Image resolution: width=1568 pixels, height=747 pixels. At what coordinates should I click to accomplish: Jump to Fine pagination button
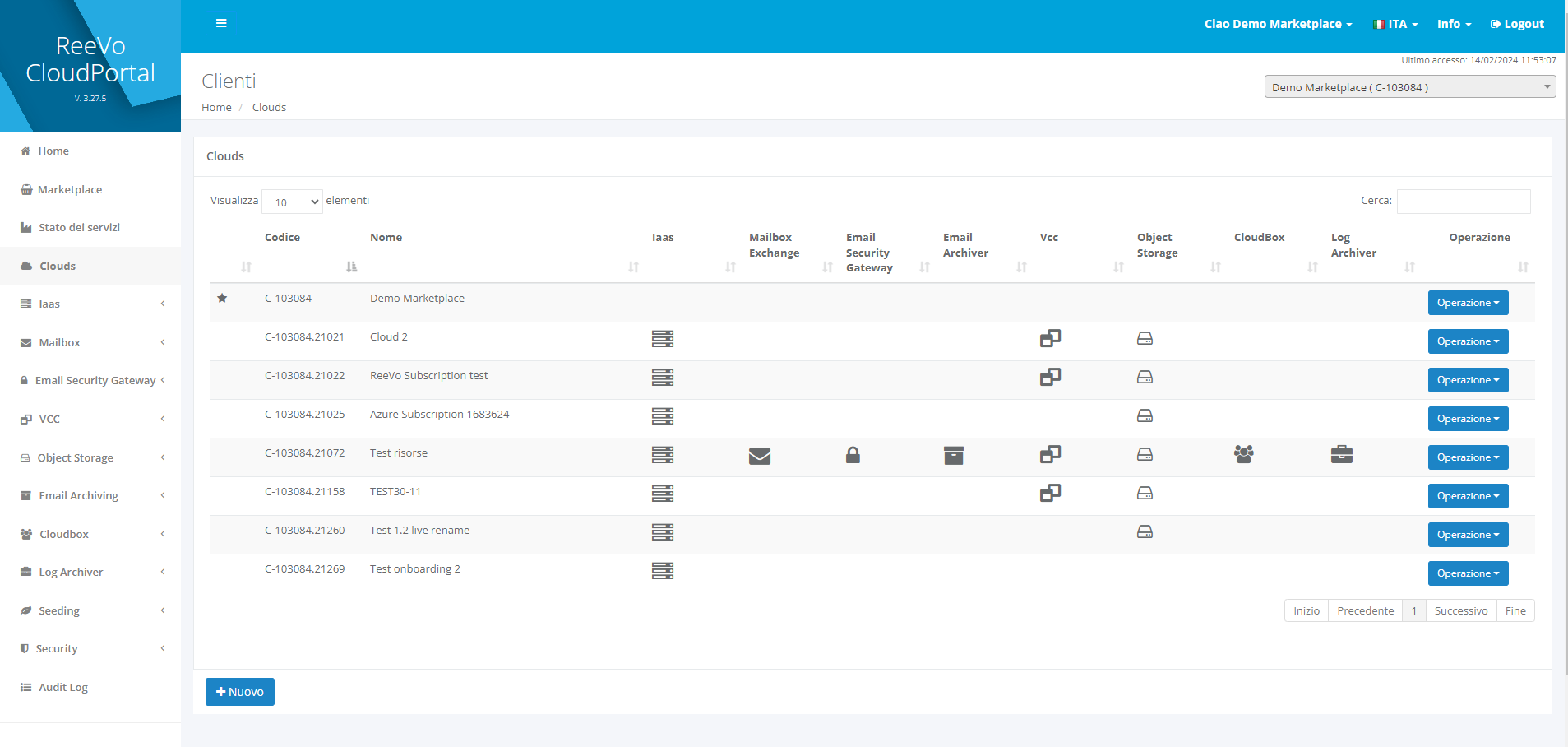point(1515,610)
